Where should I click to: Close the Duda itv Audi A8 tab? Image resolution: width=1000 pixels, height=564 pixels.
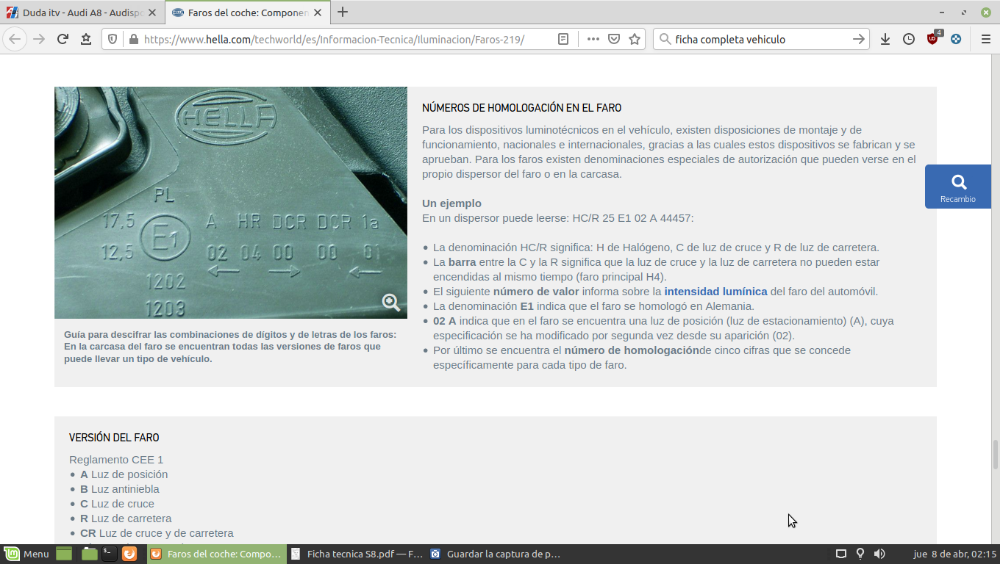[x=152, y=12]
